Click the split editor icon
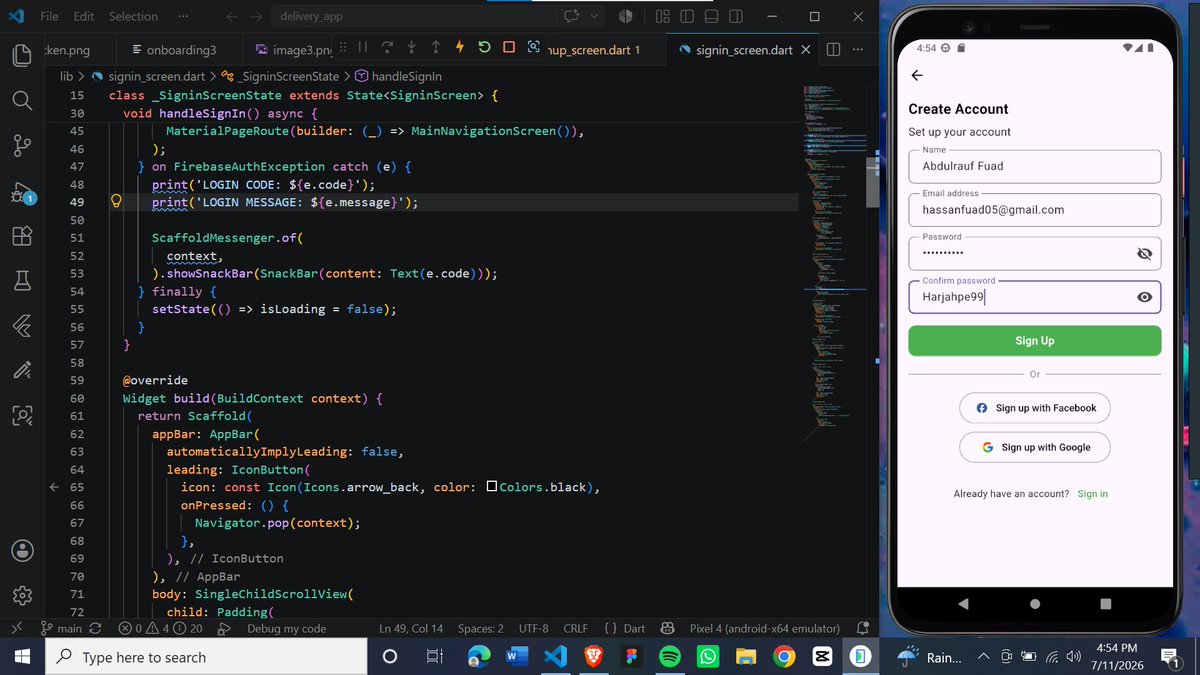 (834, 50)
